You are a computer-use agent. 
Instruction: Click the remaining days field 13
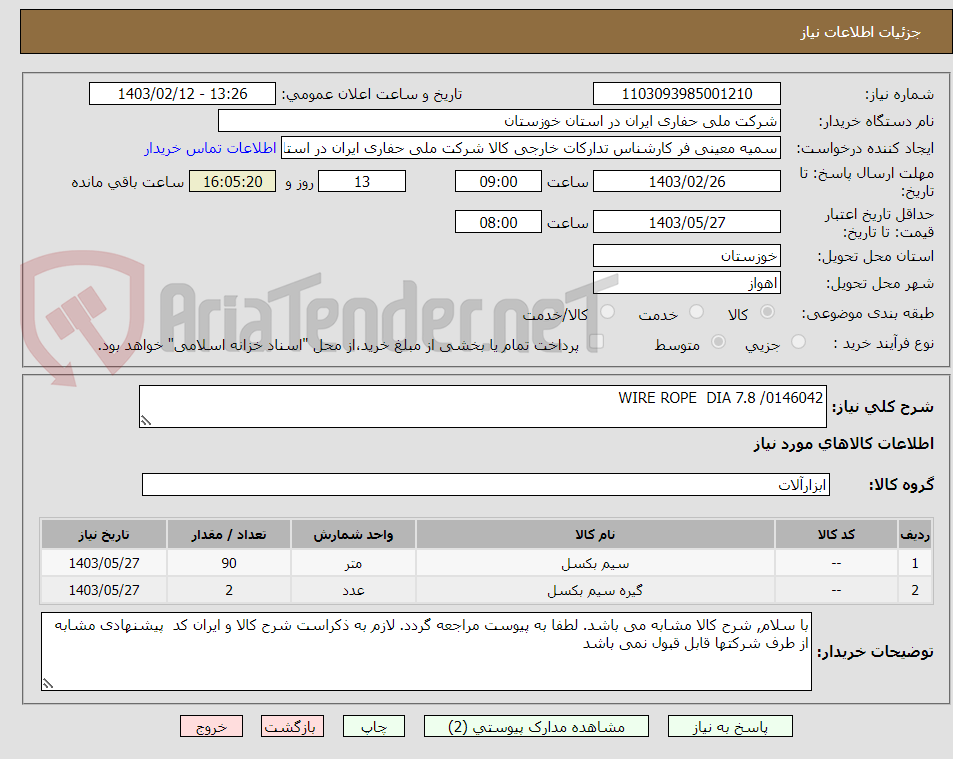coord(362,181)
